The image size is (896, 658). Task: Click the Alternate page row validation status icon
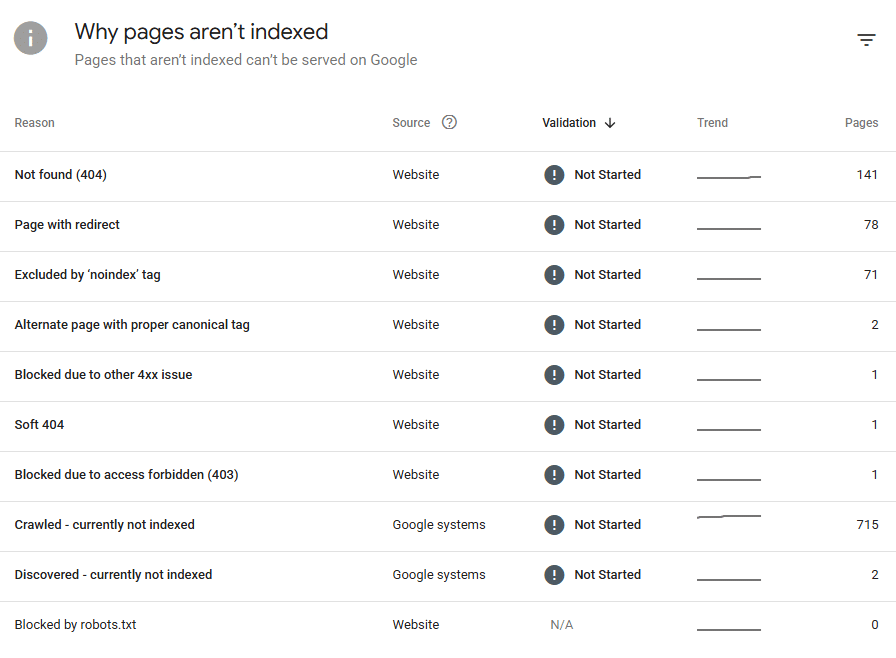[x=554, y=324]
